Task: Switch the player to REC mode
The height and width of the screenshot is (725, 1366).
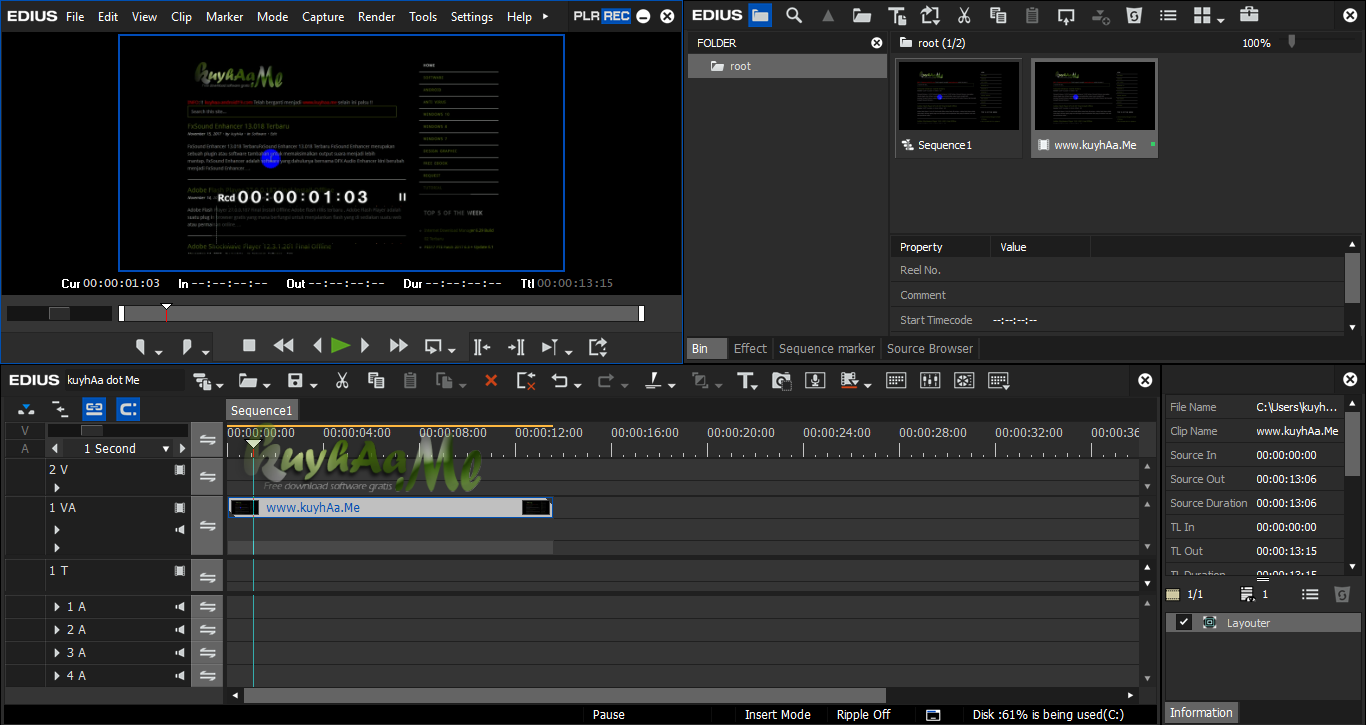Action: [617, 16]
